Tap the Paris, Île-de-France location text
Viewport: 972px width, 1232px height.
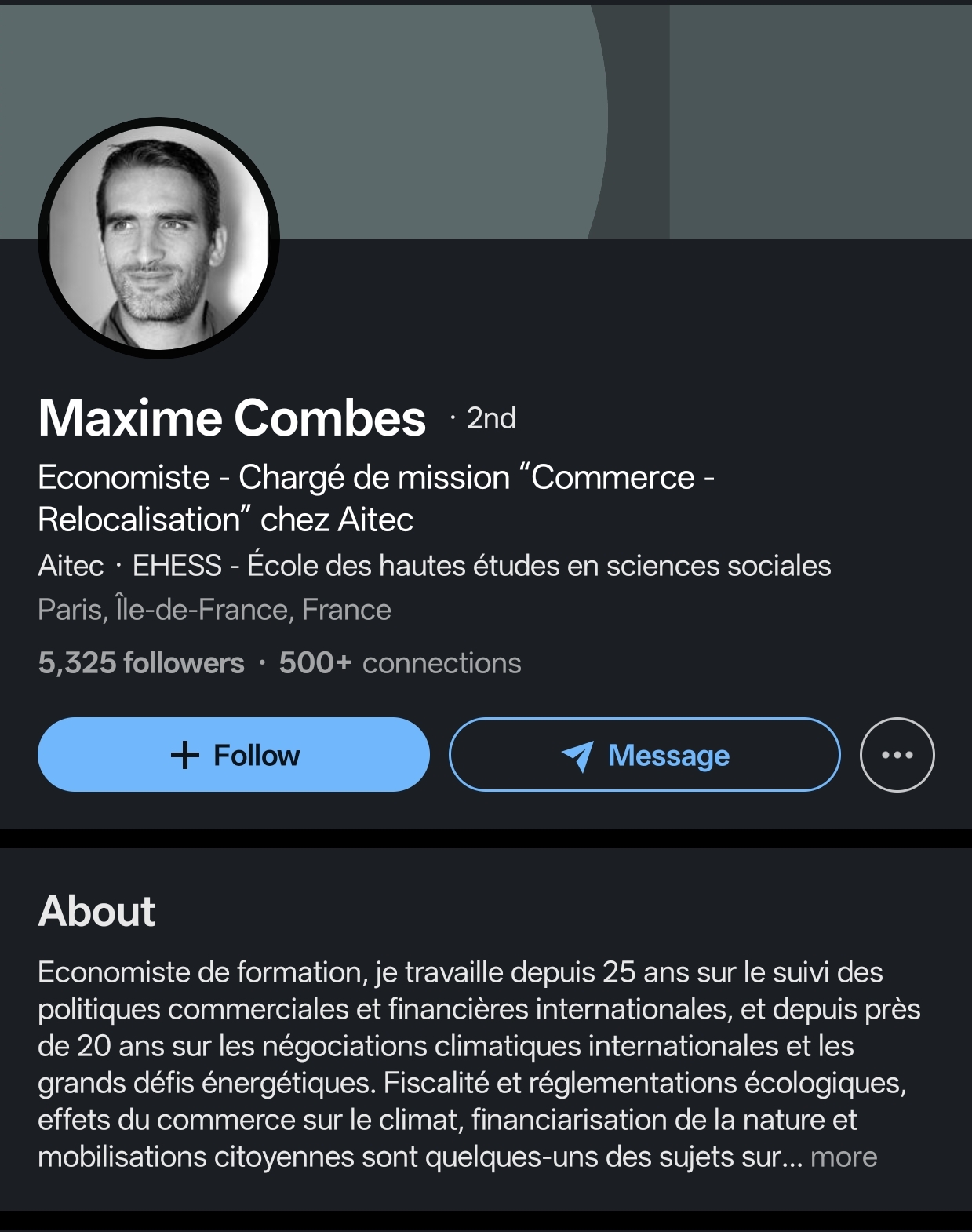tap(214, 610)
